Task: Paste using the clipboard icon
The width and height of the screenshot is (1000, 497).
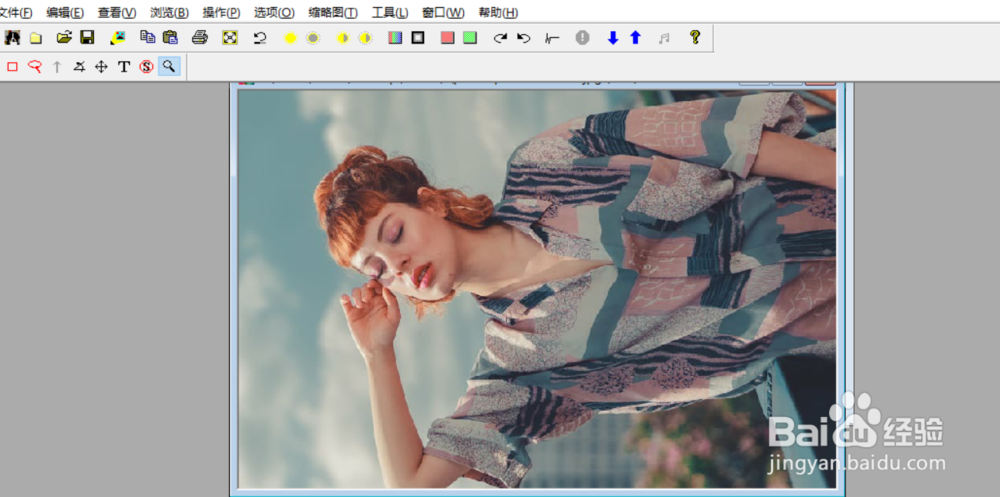Action: (x=170, y=38)
